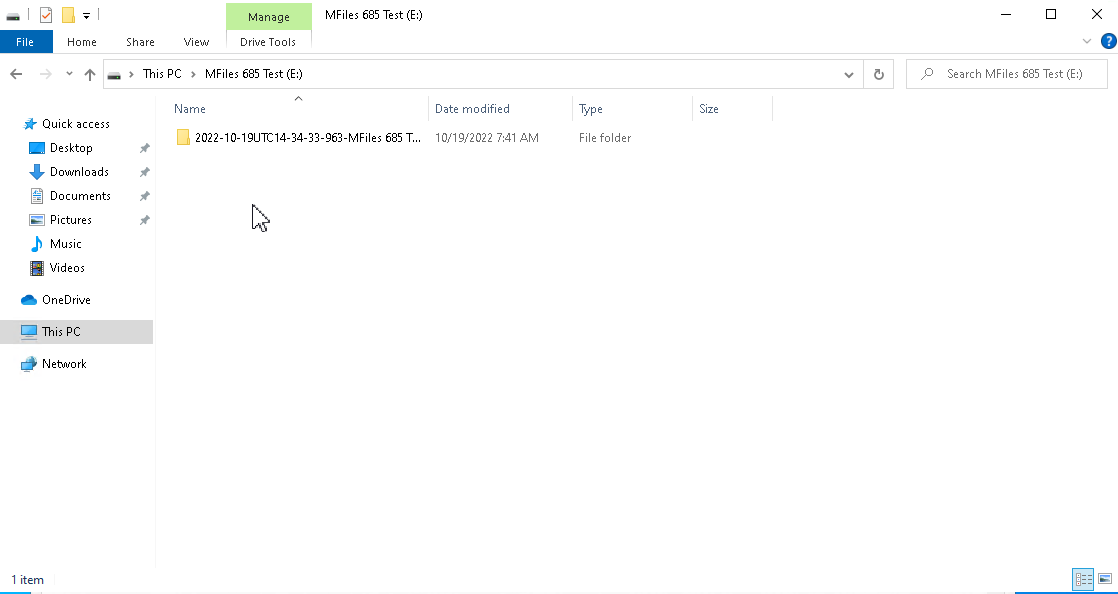Click the Search MFiles 685 Test field
Image resolution: width=1118 pixels, height=594 pixels.
point(1007,74)
